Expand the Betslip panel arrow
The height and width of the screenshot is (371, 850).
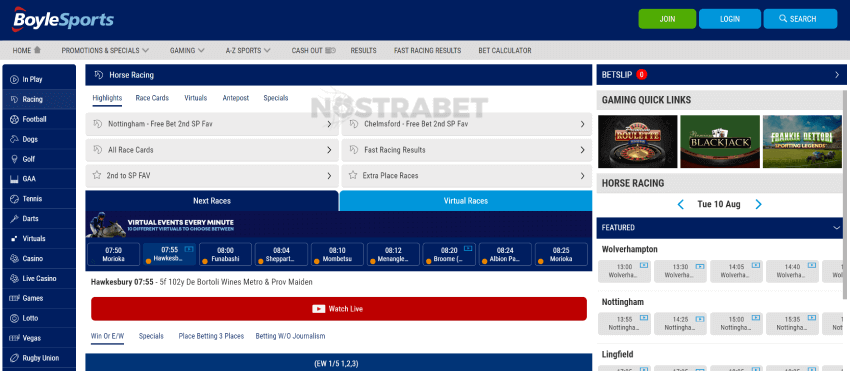pos(837,75)
